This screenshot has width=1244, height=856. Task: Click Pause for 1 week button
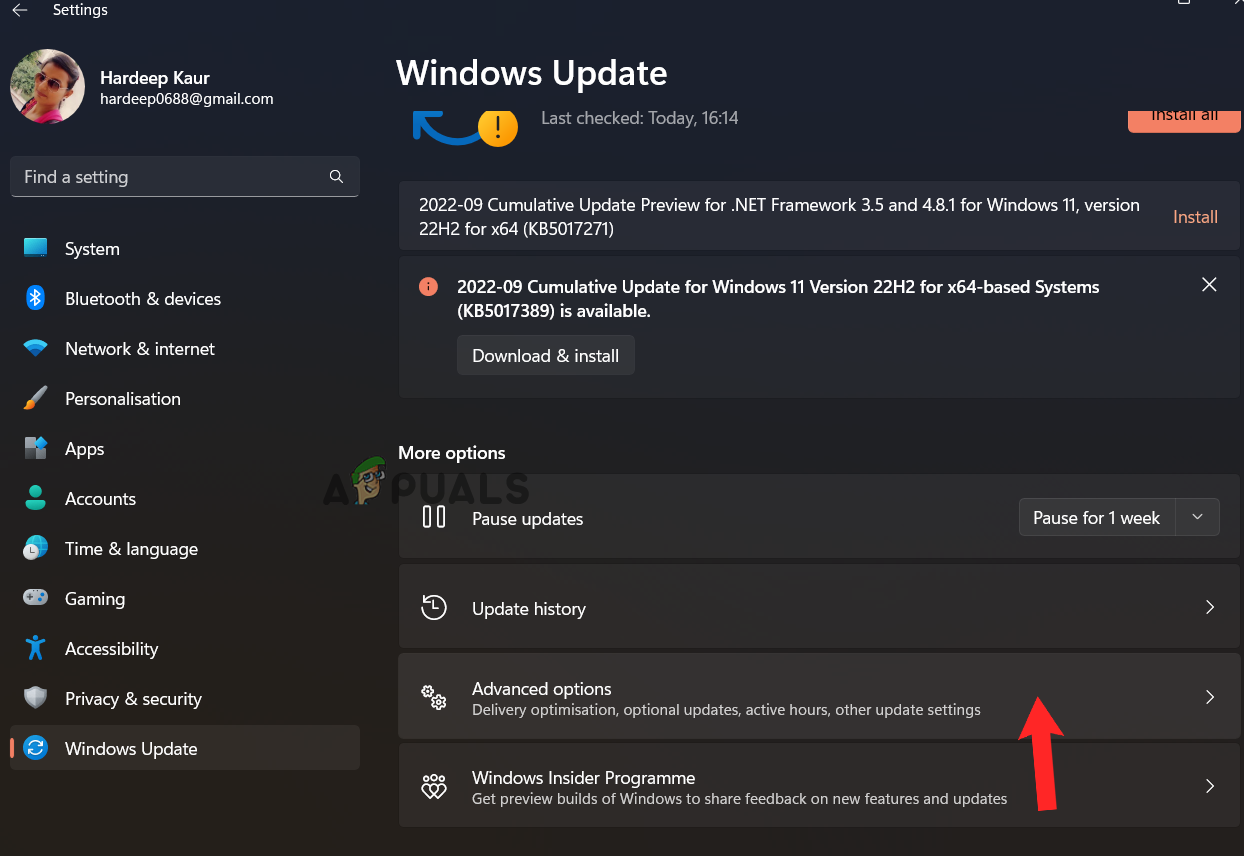coord(1096,517)
